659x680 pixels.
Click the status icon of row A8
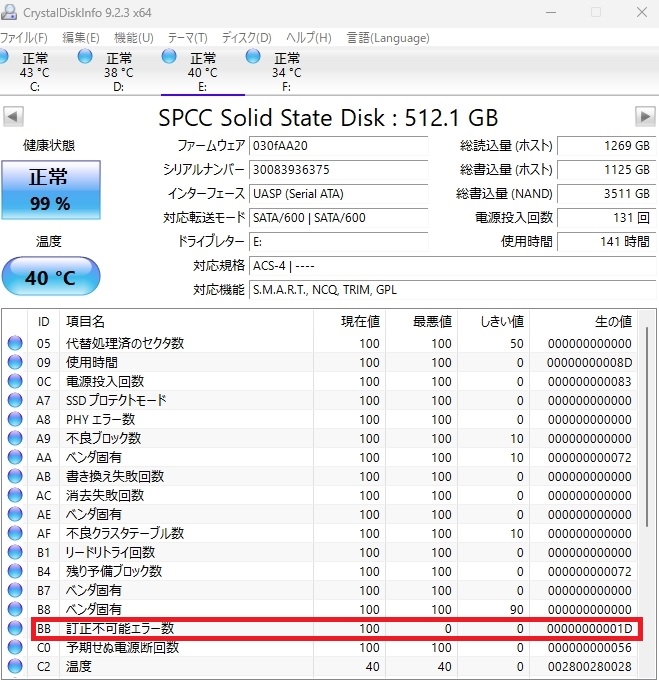[15, 419]
